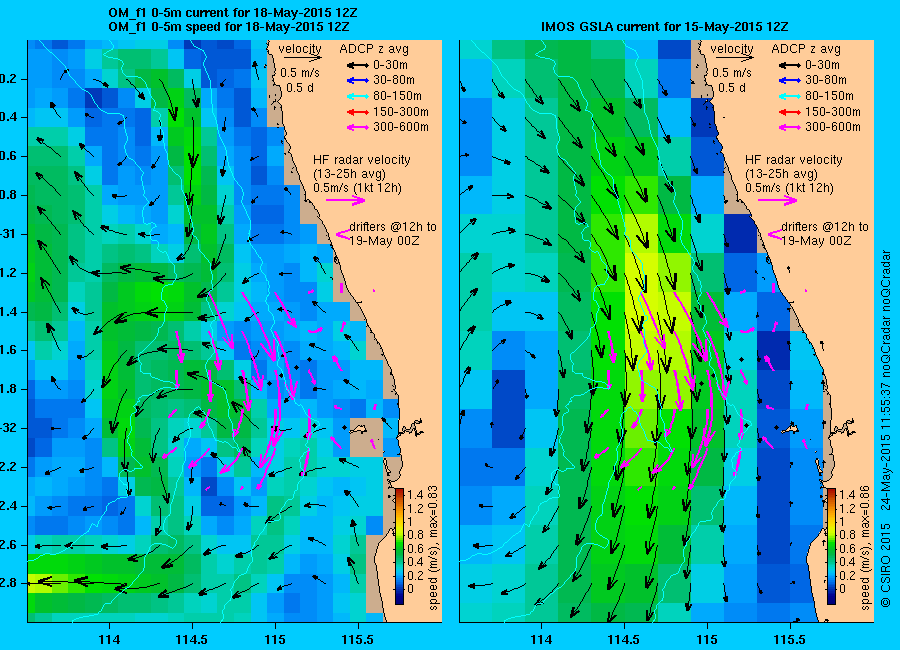900x650 pixels.
Task: Click '19-May 00Z' text in right panel
Action: point(816,241)
